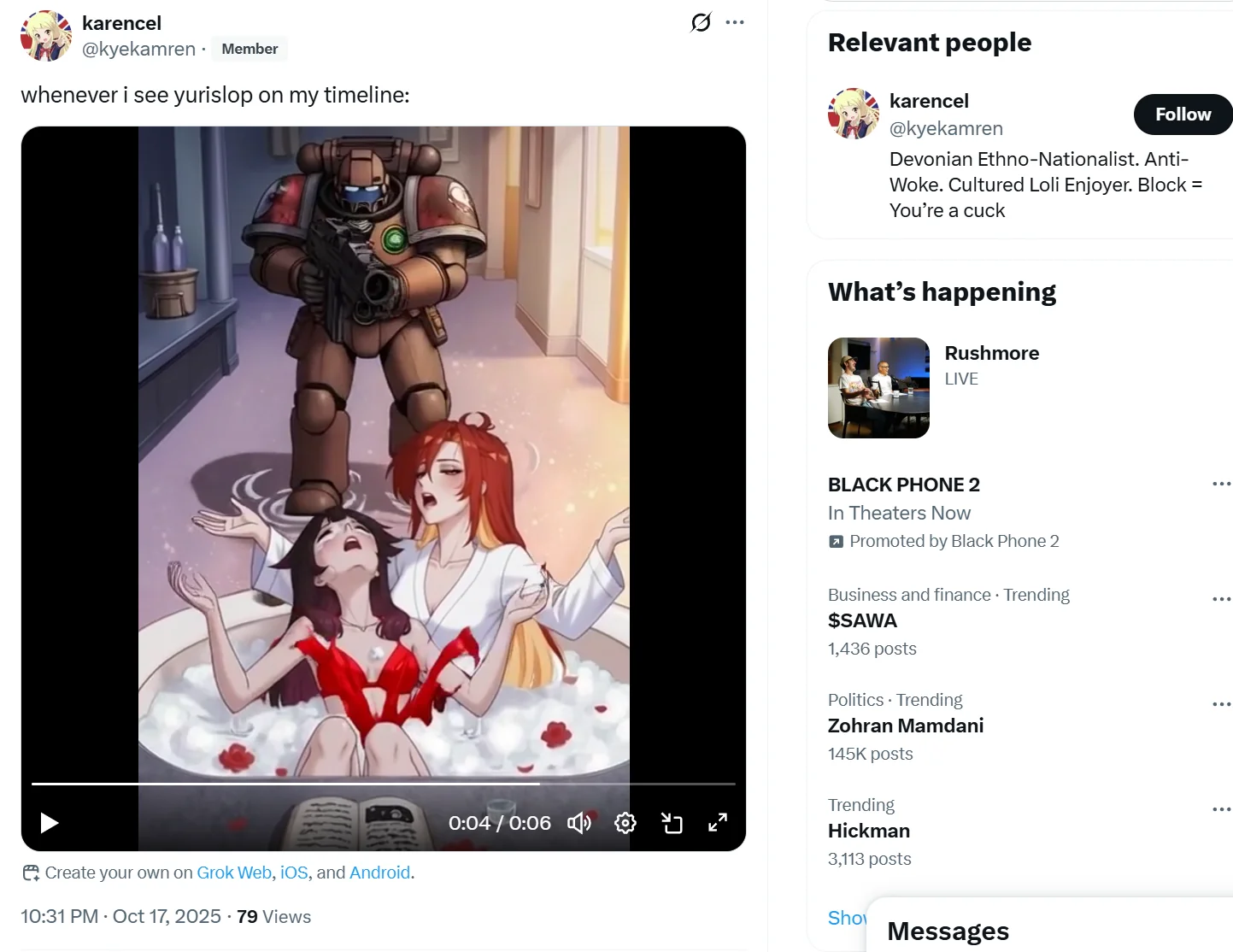Screen dimensions: 1233x952
Task: Open more options for $SAWA trend
Action: (x=1221, y=599)
